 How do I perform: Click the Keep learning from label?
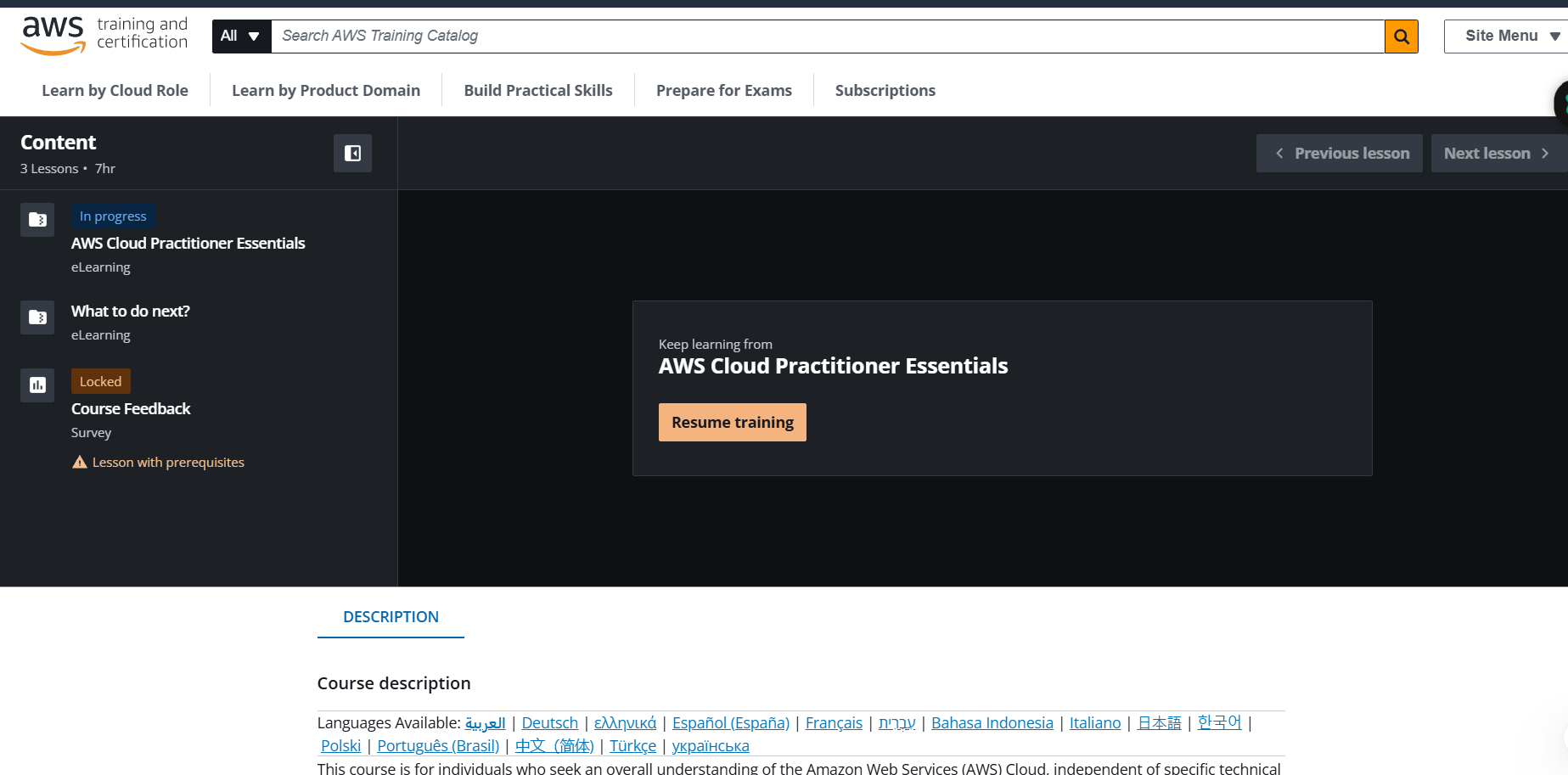[x=716, y=344]
